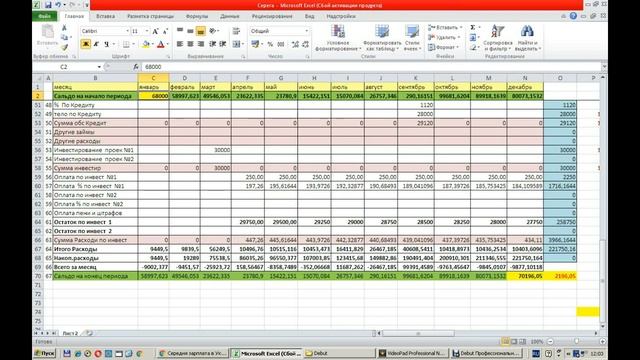Switch to Разметка страницы tab
640x360 pixels.
click(150, 16)
